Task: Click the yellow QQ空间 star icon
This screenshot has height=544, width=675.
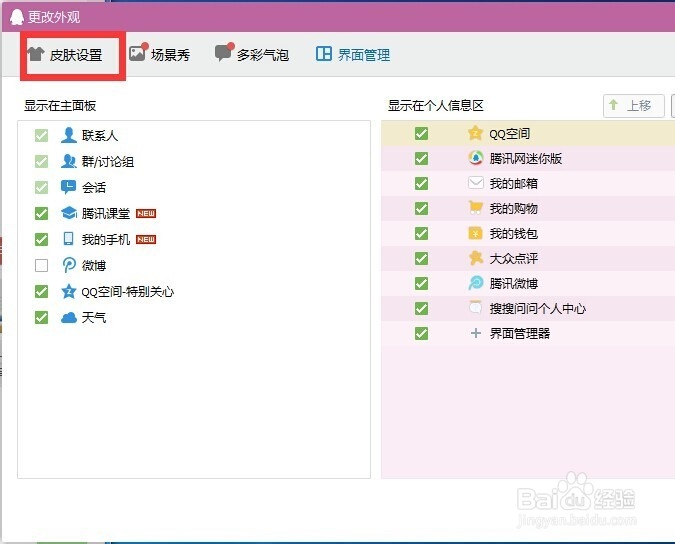Action: (475, 133)
